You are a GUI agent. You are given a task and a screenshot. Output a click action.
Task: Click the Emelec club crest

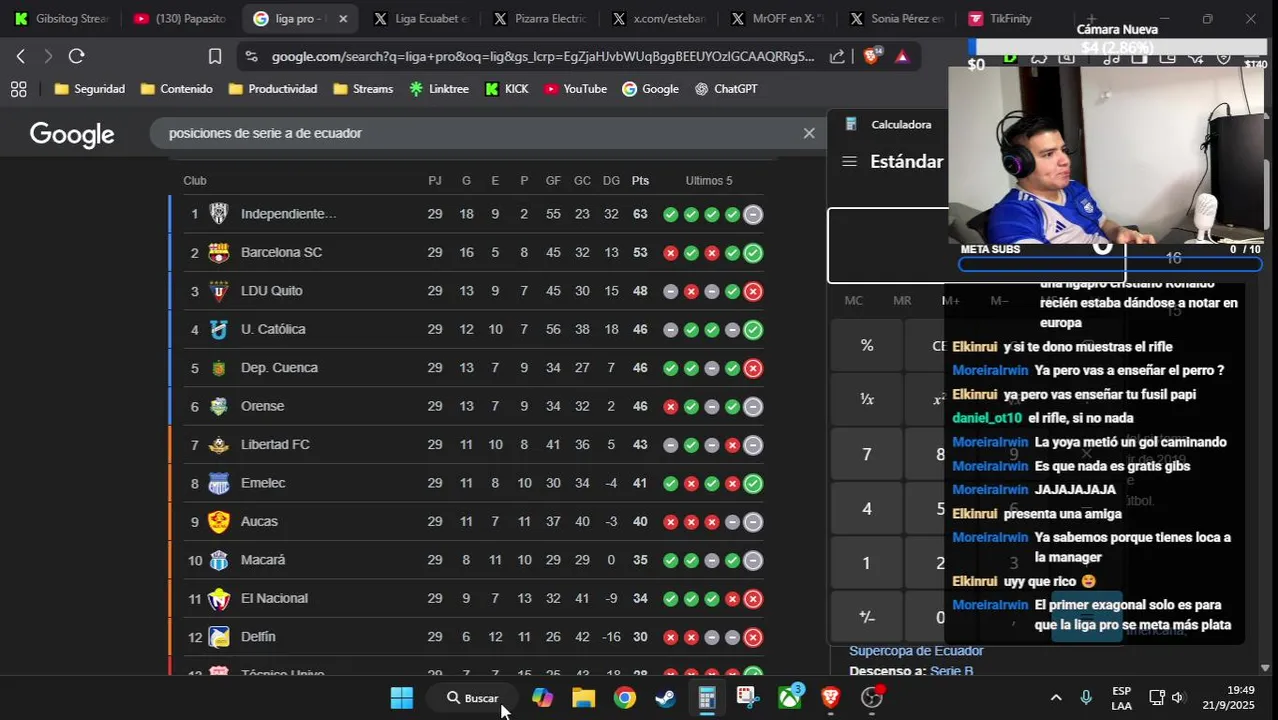219,484
